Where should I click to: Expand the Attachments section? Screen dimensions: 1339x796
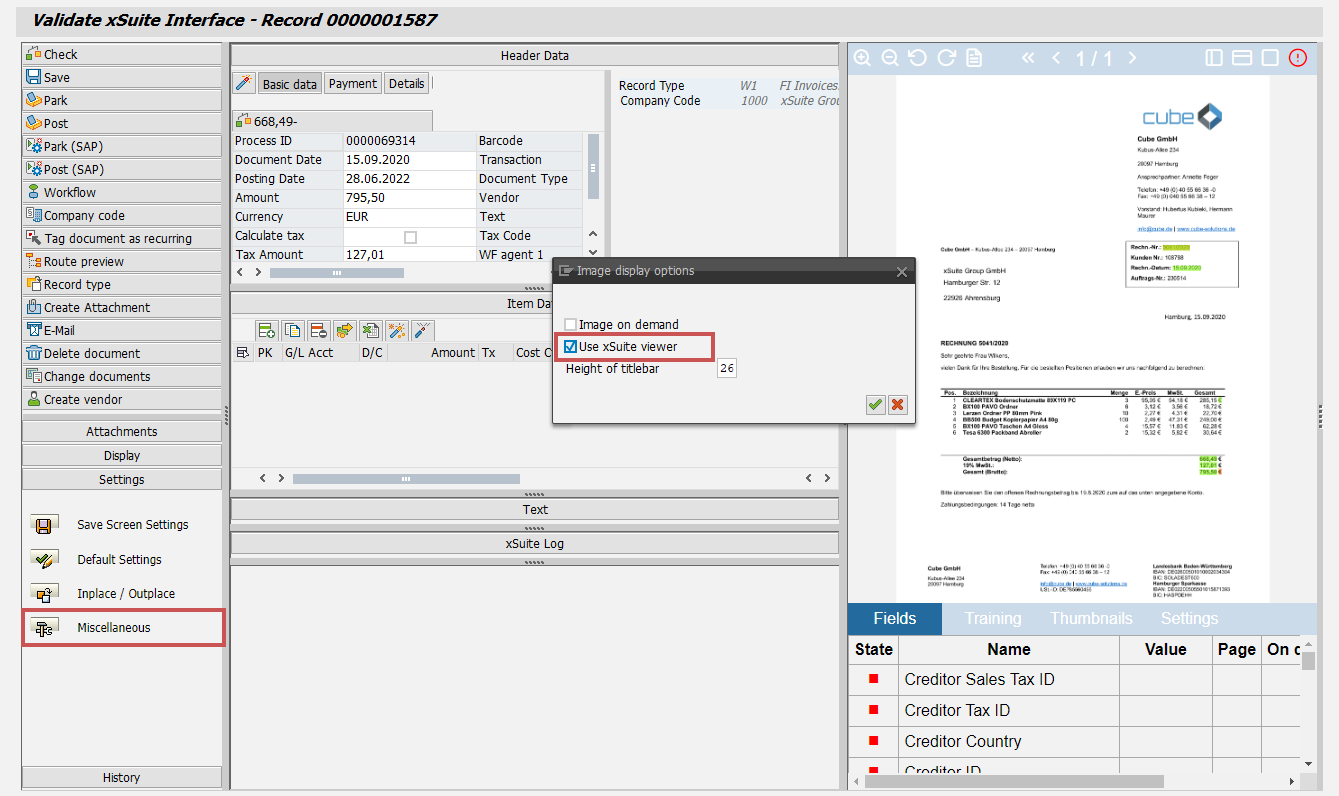click(x=122, y=431)
